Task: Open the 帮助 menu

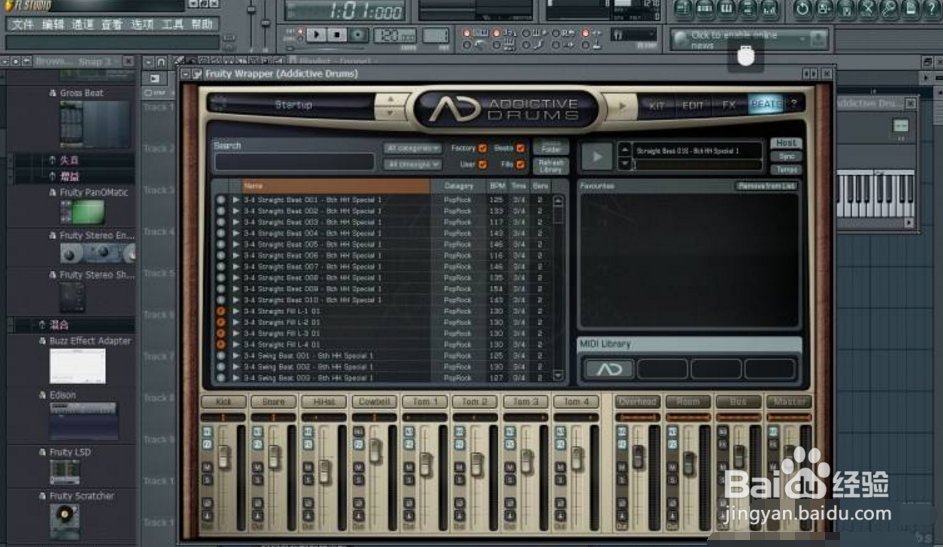Action: coord(201,24)
